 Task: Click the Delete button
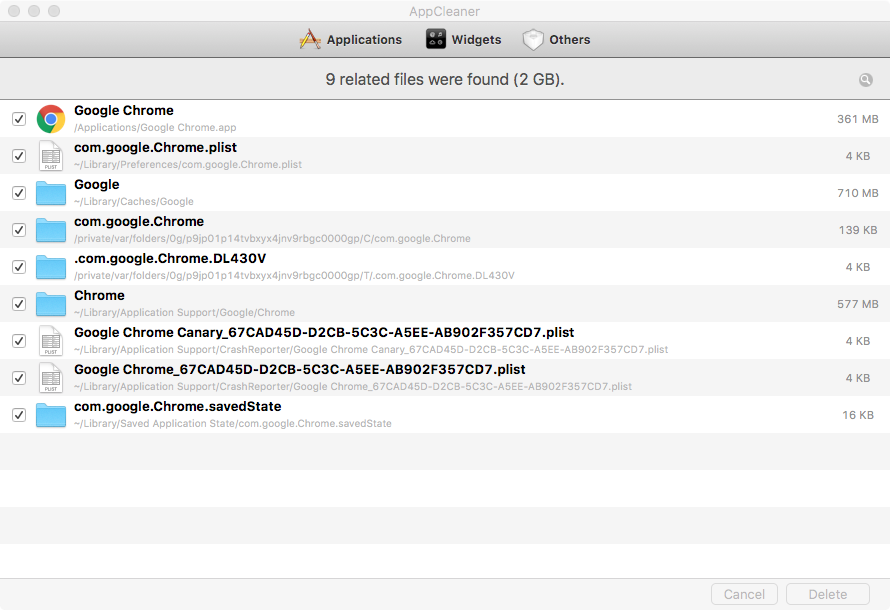tap(828, 594)
